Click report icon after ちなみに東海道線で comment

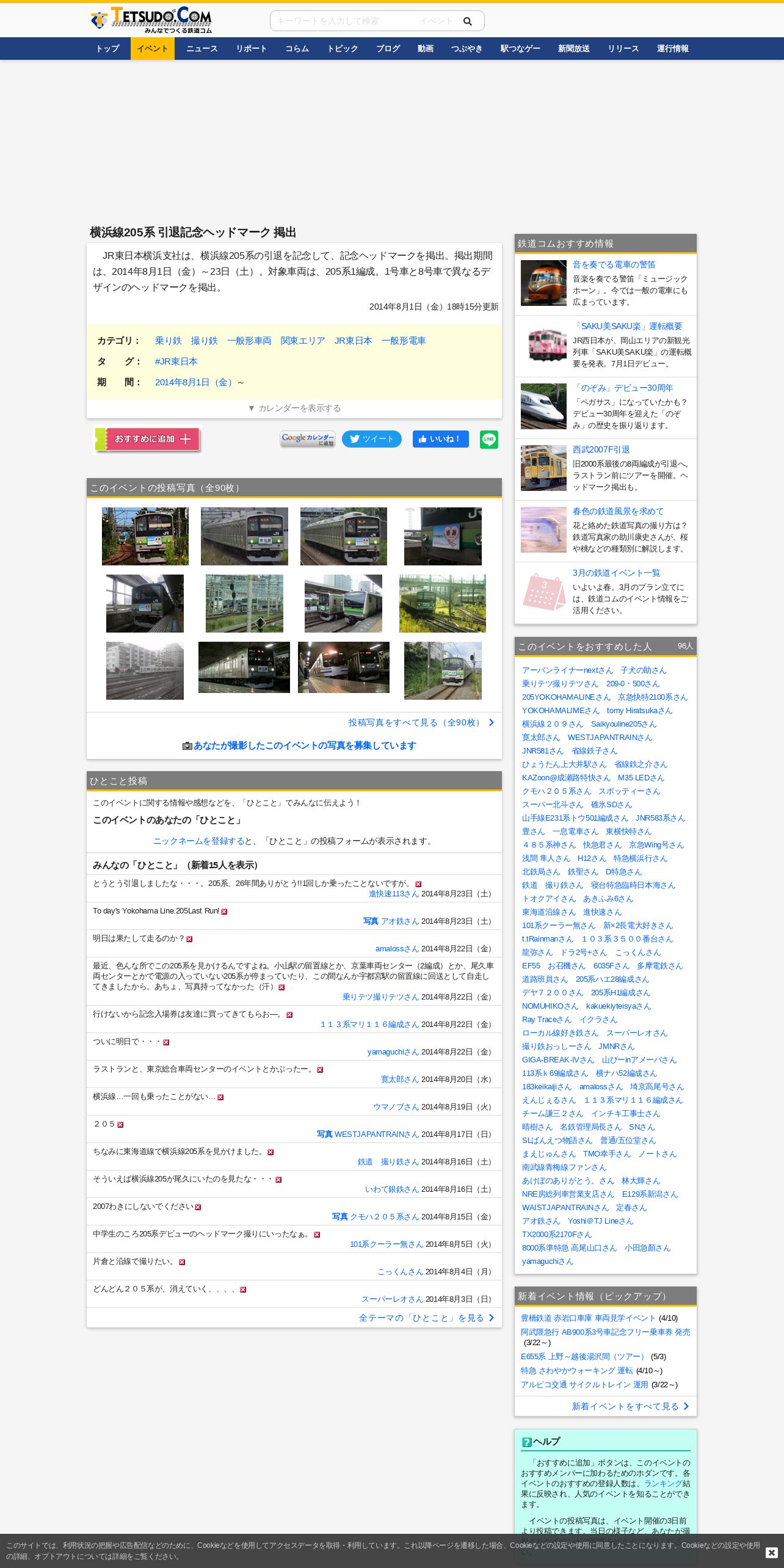[x=270, y=1152]
